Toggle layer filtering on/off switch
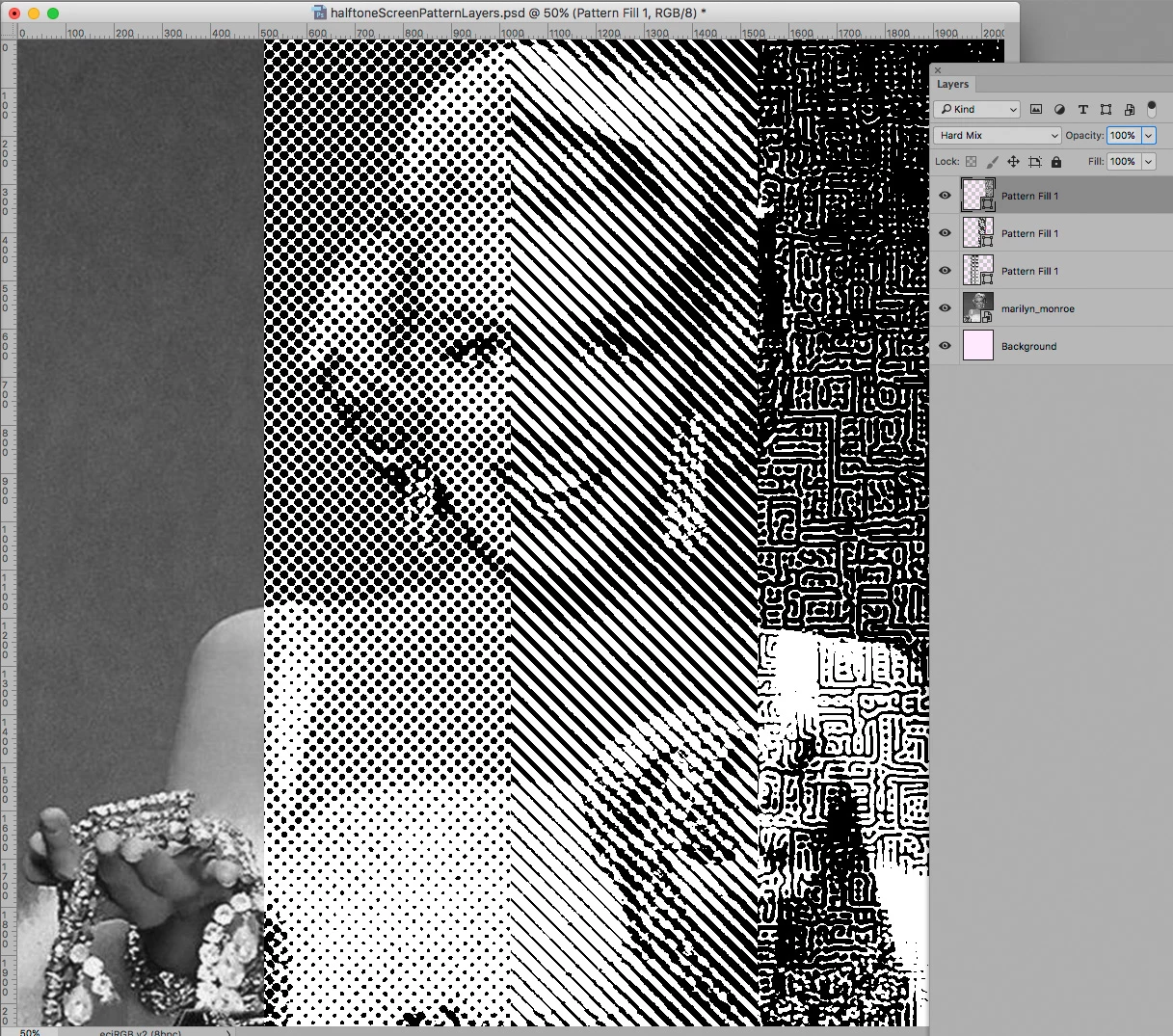The height and width of the screenshot is (1036, 1173). click(1151, 110)
